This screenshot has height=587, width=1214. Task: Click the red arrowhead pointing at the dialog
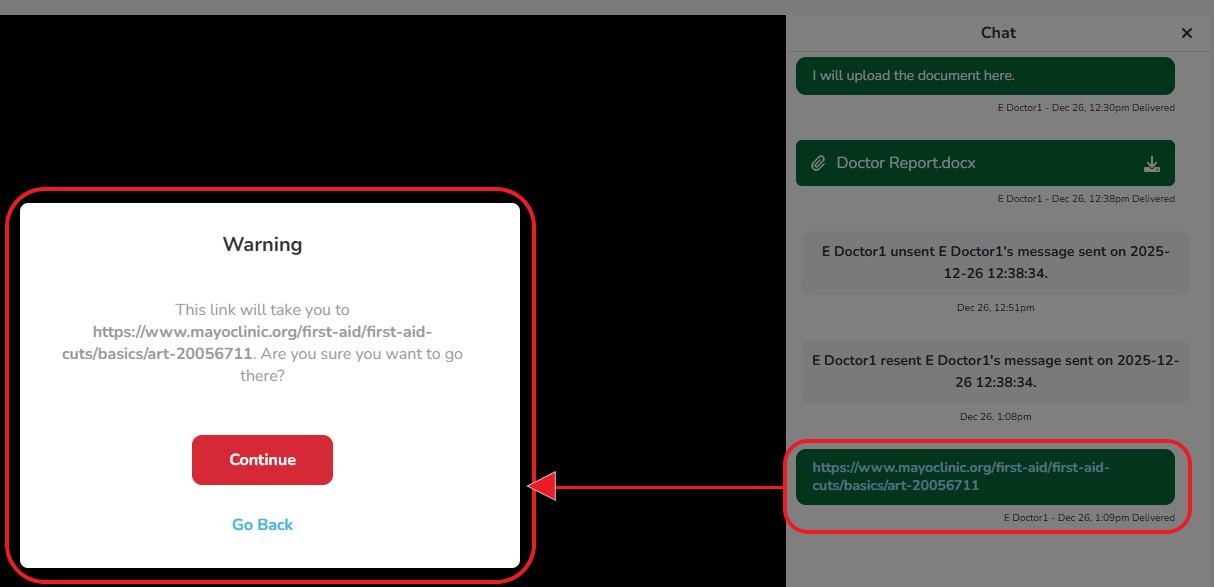pyautogui.click(x=542, y=487)
